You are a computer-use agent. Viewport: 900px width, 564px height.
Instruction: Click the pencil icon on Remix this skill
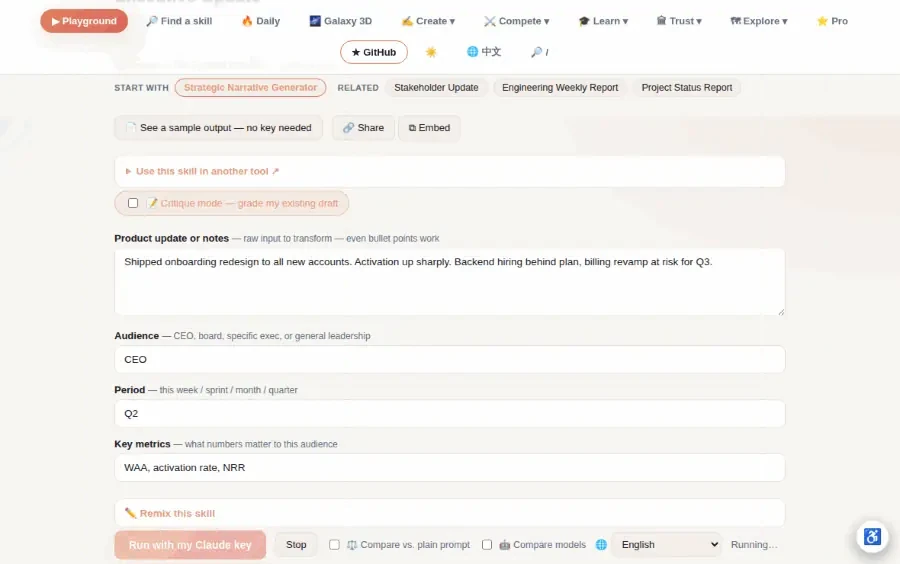coord(130,514)
